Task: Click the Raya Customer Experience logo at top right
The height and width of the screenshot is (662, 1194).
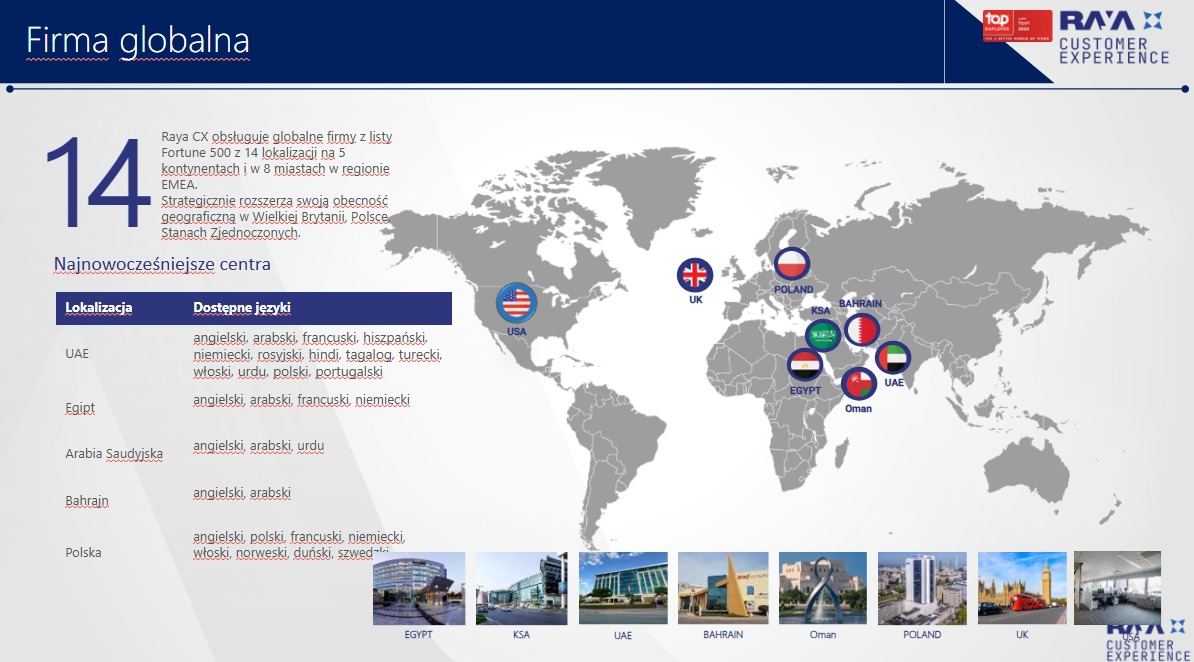Action: tap(1114, 37)
